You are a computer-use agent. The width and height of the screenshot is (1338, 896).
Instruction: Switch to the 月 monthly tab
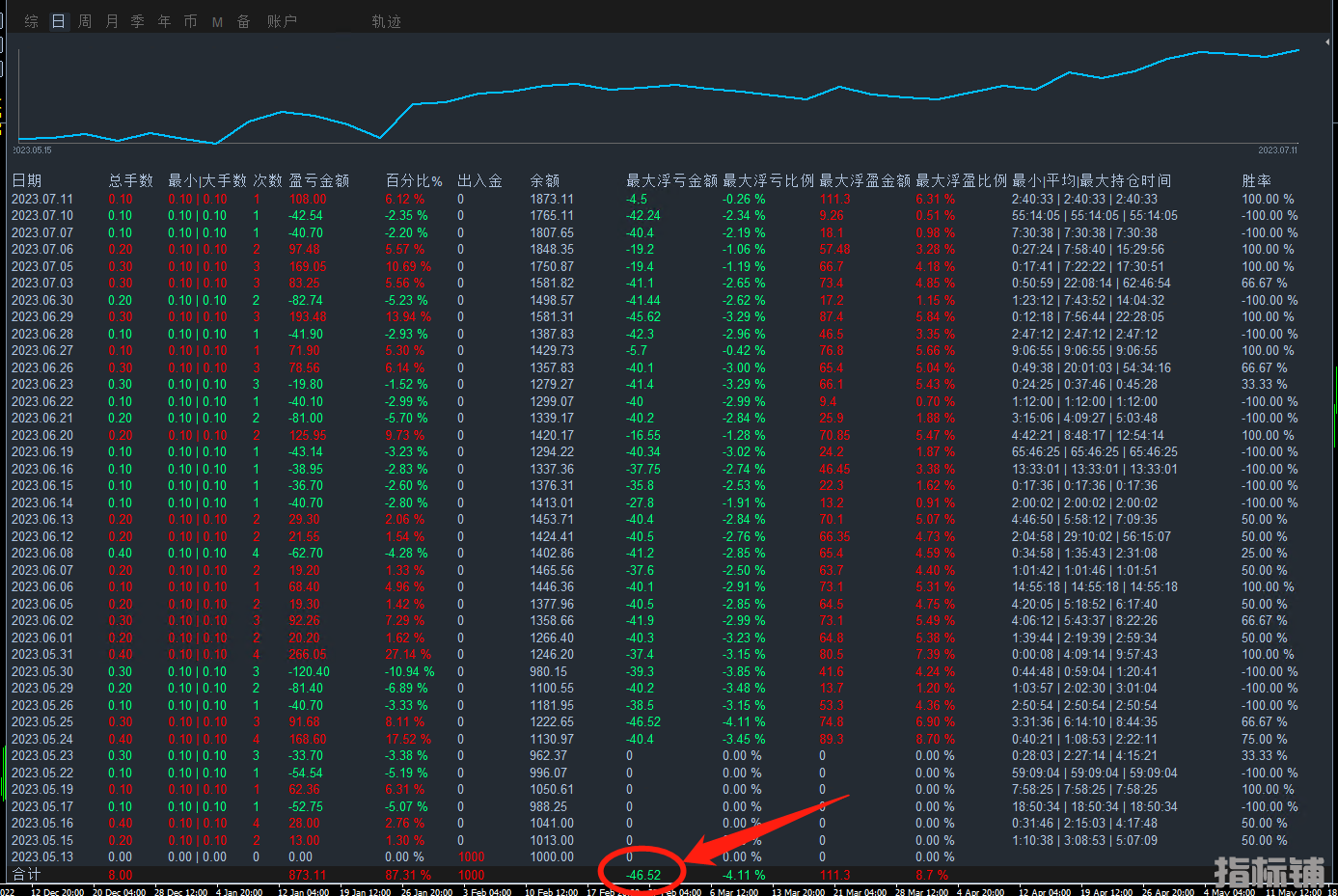[x=112, y=21]
